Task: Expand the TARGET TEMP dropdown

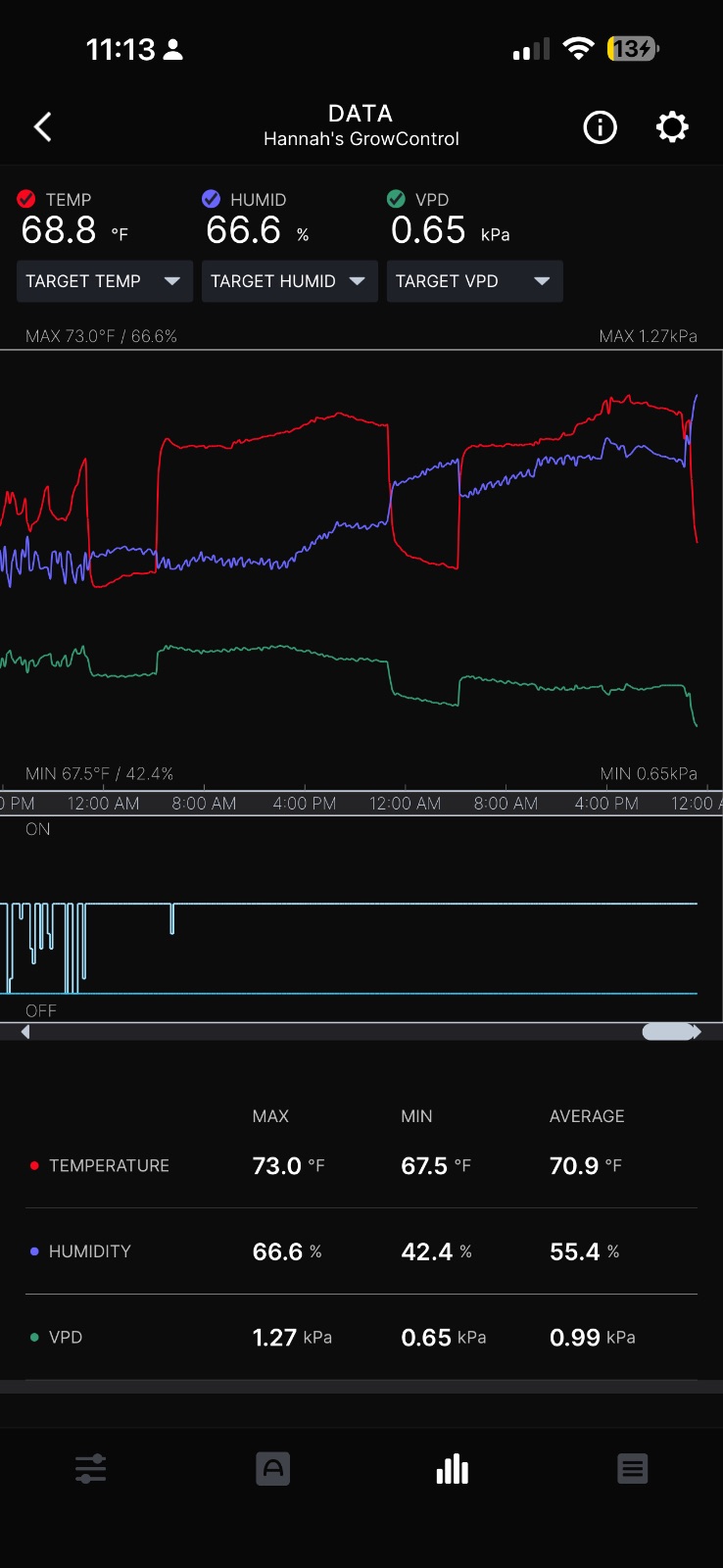Action: (104, 281)
